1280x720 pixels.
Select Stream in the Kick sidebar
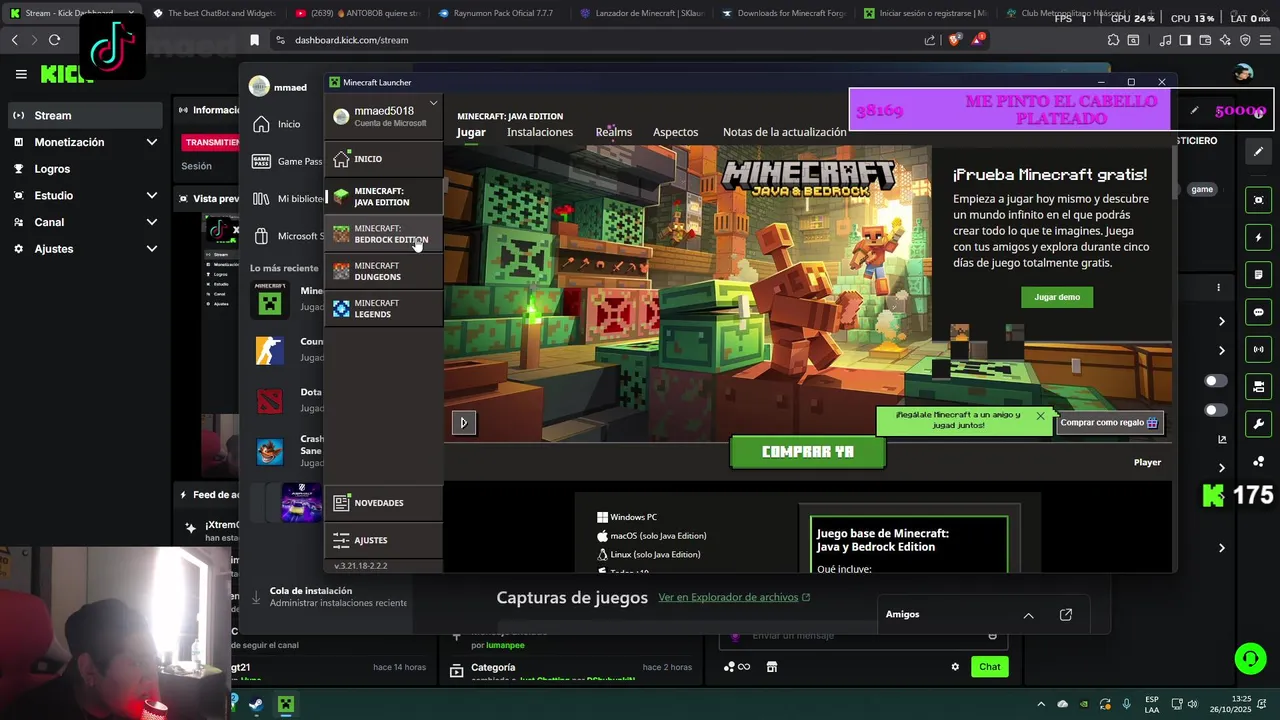pos(85,115)
